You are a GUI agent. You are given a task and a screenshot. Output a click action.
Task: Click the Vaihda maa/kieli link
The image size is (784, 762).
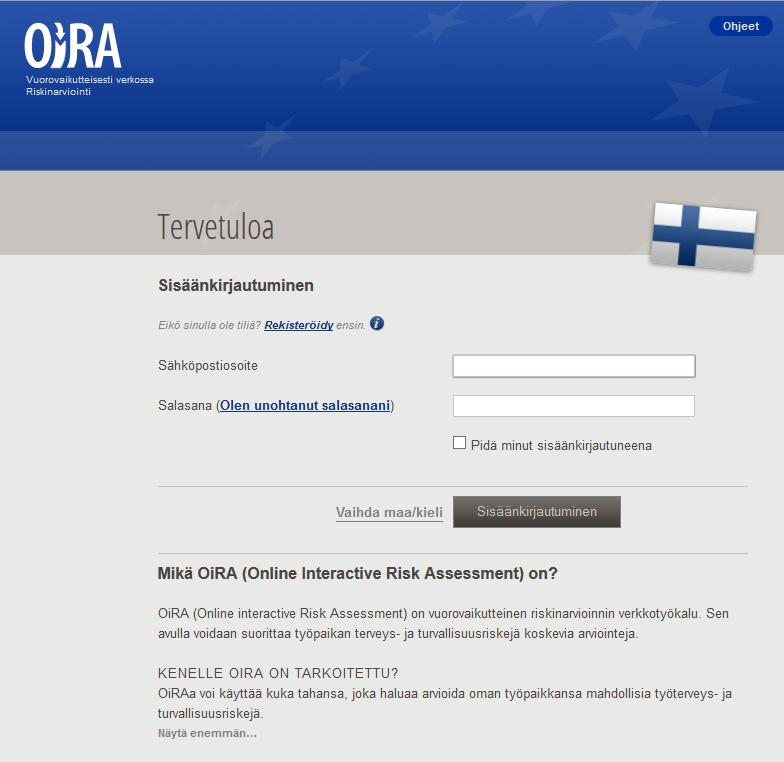(x=389, y=512)
